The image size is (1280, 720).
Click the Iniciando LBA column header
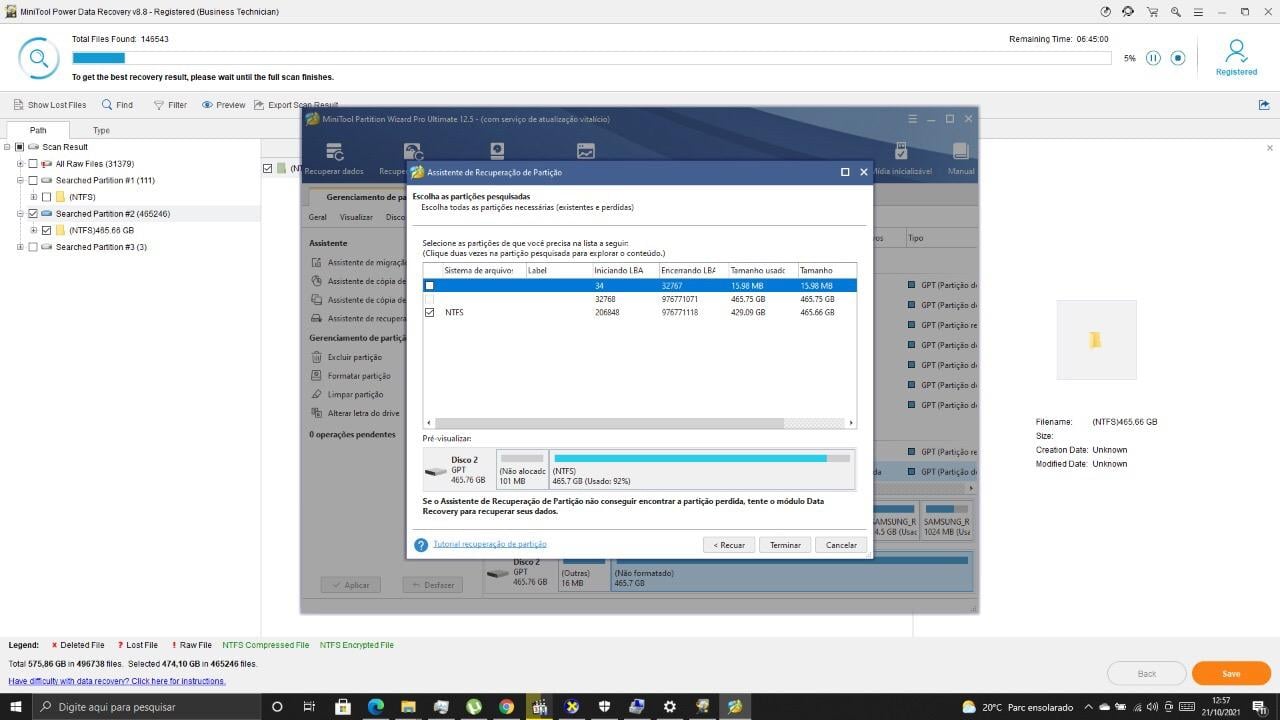(624, 270)
